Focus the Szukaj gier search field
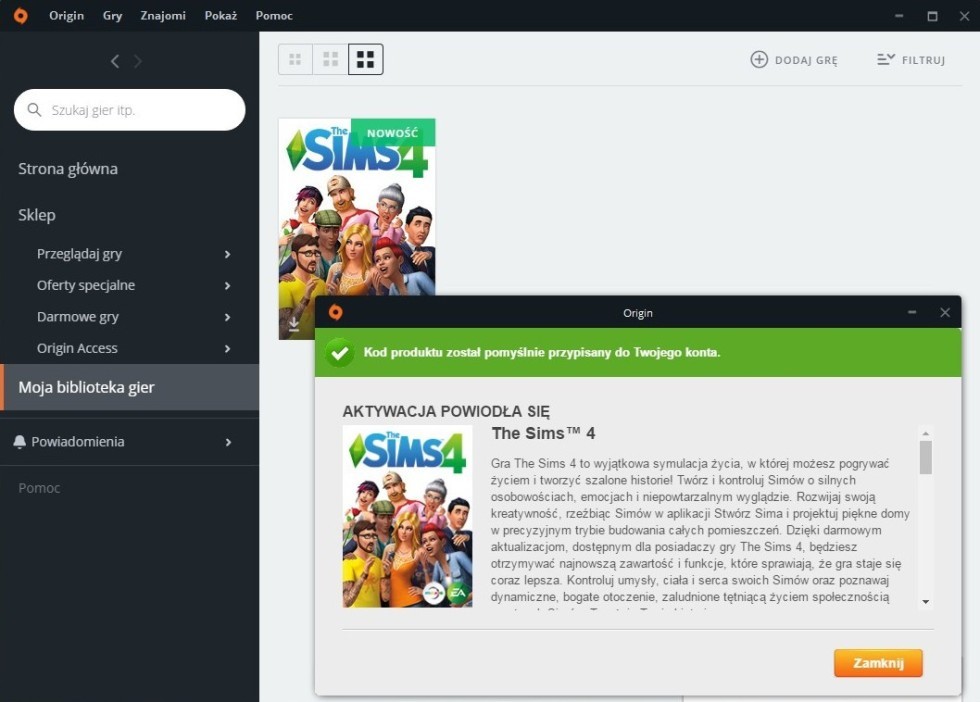The width and height of the screenshot is (980, 702). tap(129, 110)
